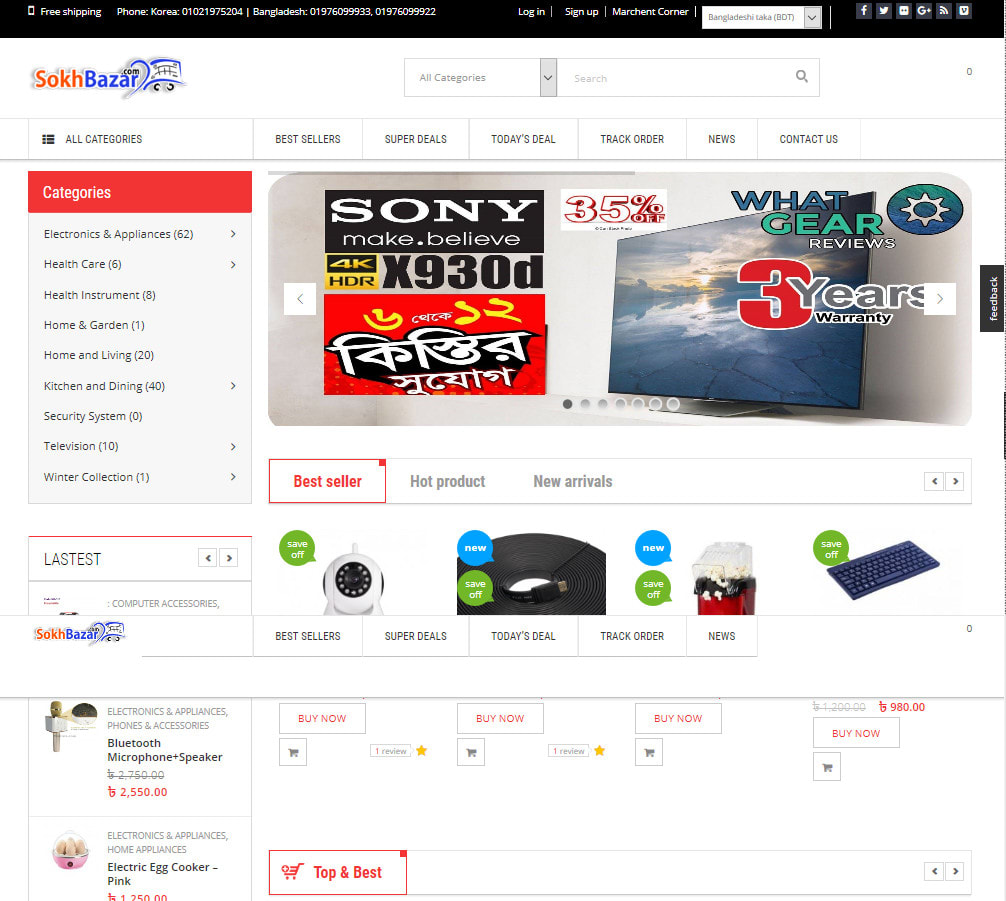The height and width of the screenshot is (901, 1006).
Task: Click the Log in link
Action: (x=531, y=12)
